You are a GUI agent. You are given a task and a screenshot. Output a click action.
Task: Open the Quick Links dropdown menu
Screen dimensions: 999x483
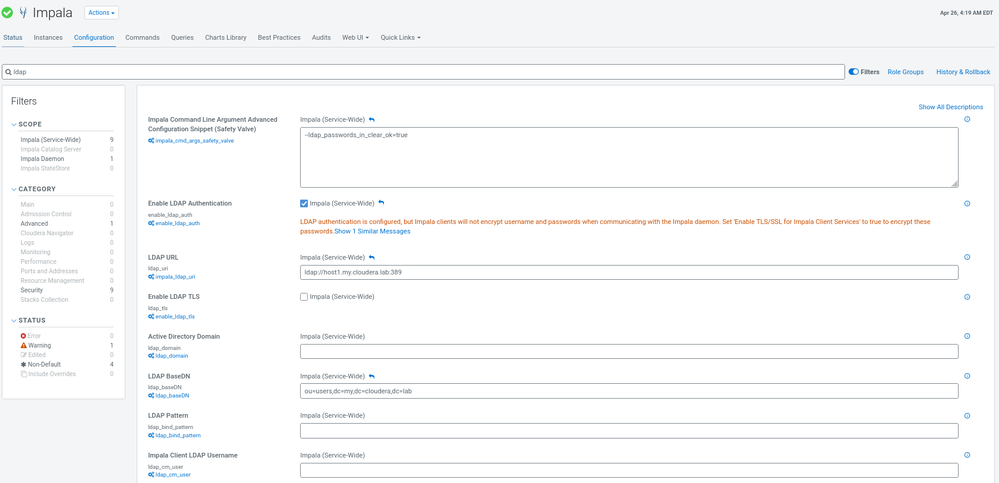click(x=400, y=38)
